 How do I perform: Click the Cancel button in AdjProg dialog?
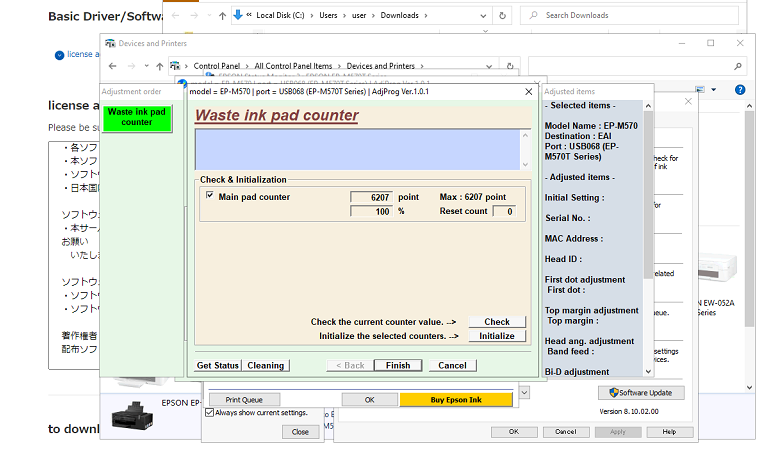pyautogui.click(x=452, y=365)
